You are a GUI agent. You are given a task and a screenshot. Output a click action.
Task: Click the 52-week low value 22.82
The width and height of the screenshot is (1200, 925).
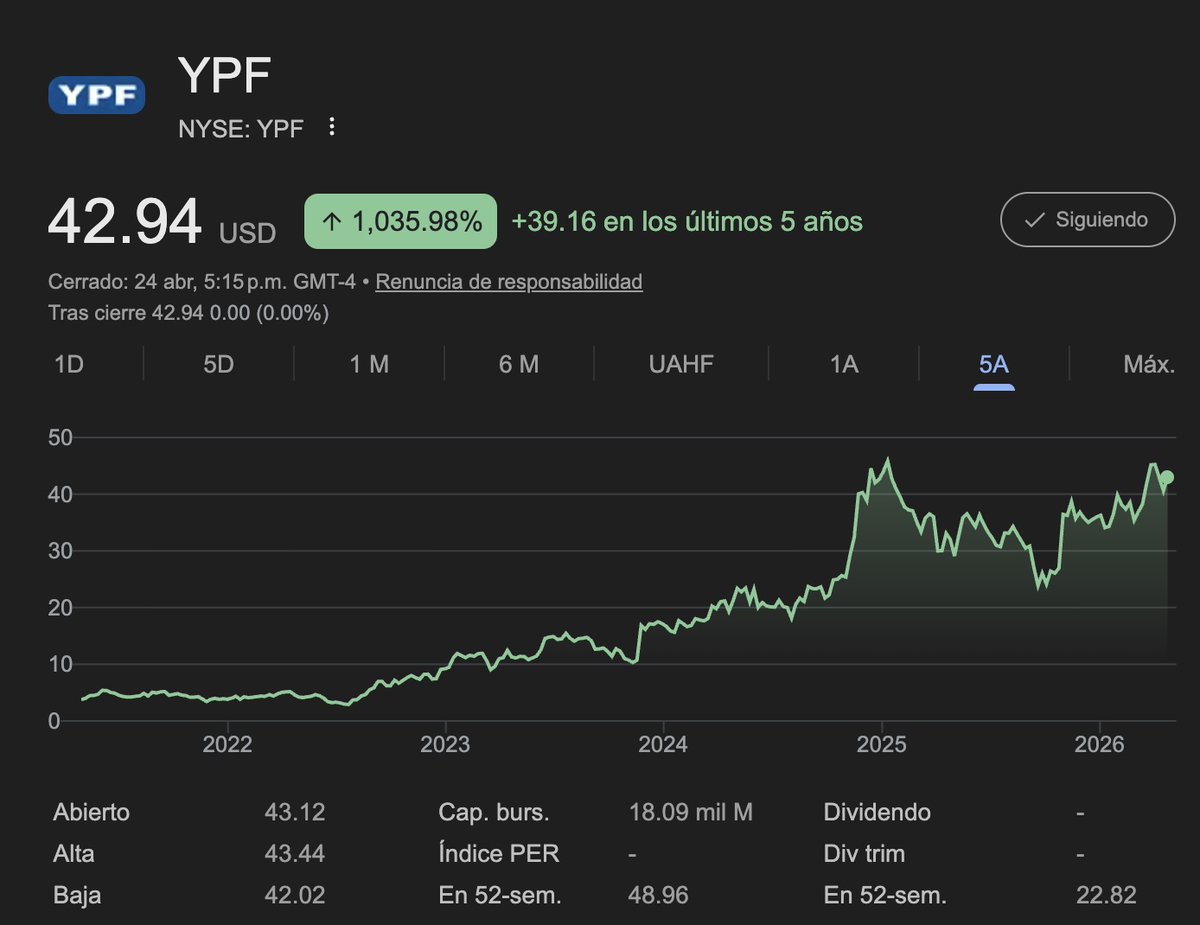click(1107, 895)
